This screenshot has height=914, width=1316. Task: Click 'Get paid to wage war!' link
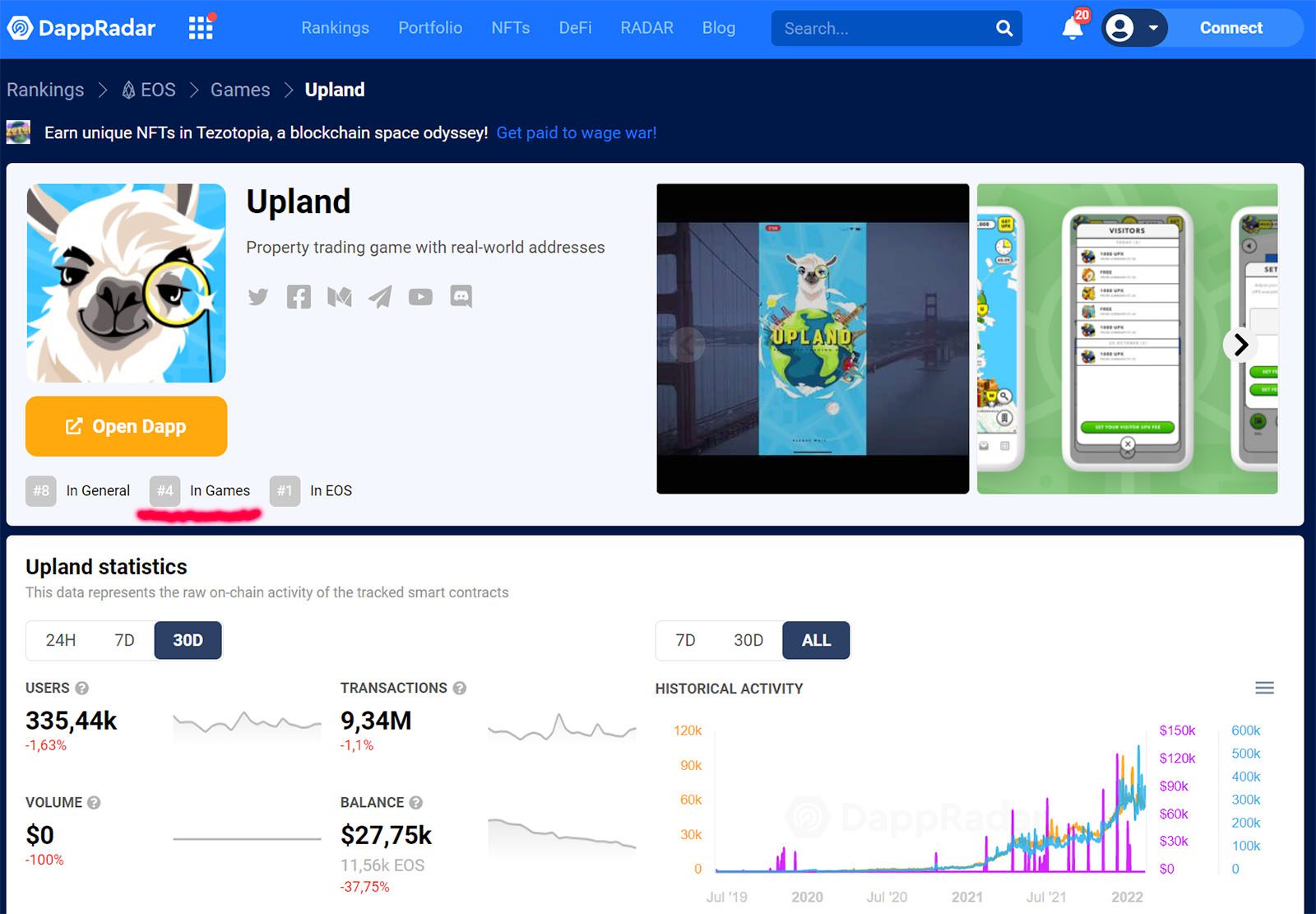(577, 132)
